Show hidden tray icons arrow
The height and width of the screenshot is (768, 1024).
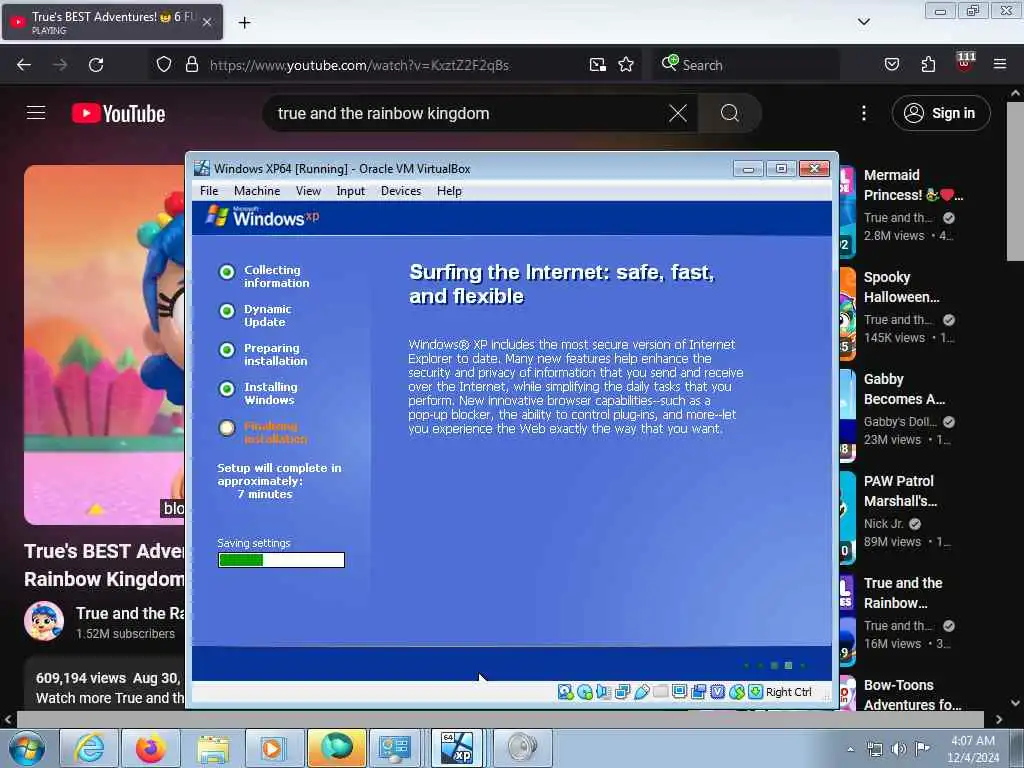[850, 749]
